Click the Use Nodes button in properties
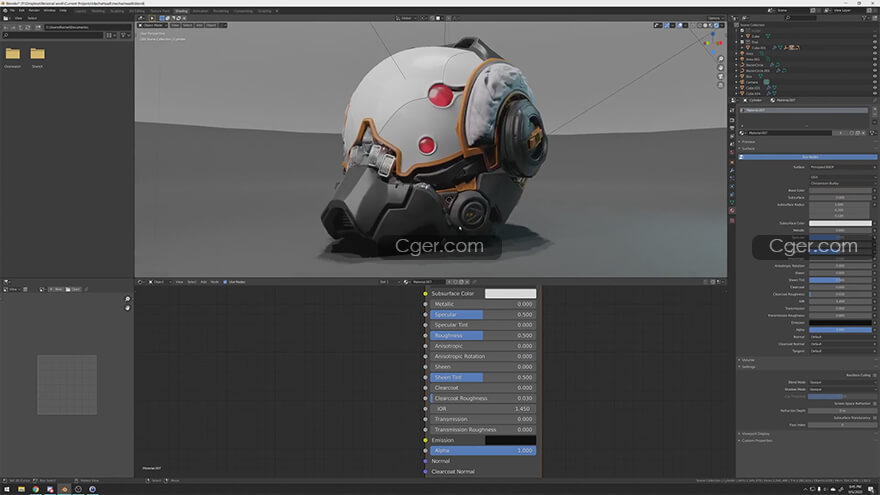This screenshot has width=880, height=495. [809, 157]
